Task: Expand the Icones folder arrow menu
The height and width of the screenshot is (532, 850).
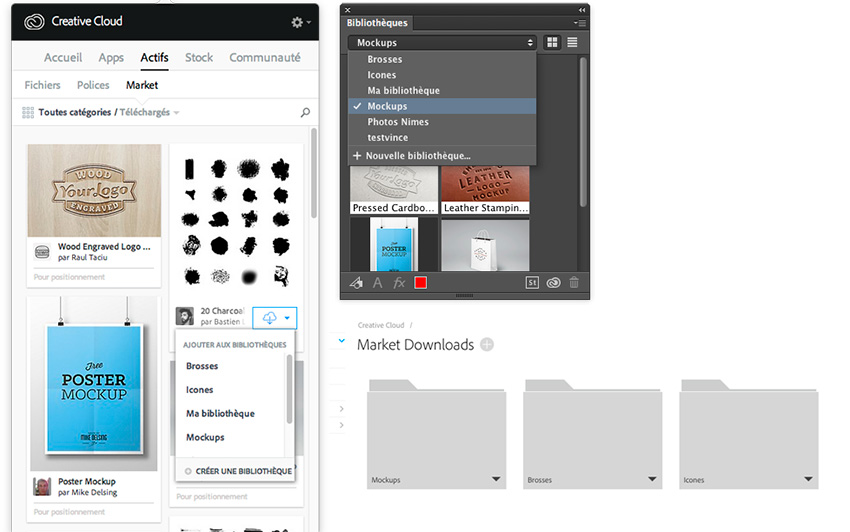Action: click(x=808, y=479)
